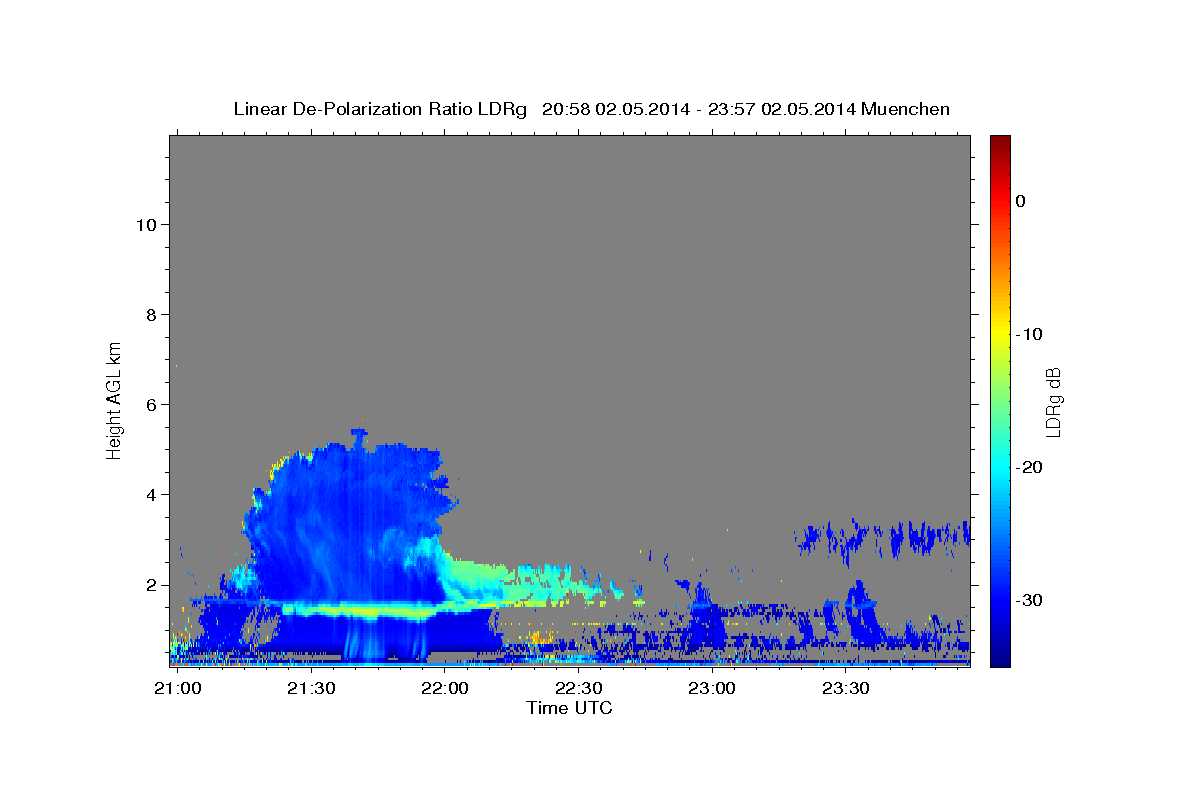1200x800 pixels.
Task: Click the yellow -10 dB colorbar region
Action: click(1000, 334)
